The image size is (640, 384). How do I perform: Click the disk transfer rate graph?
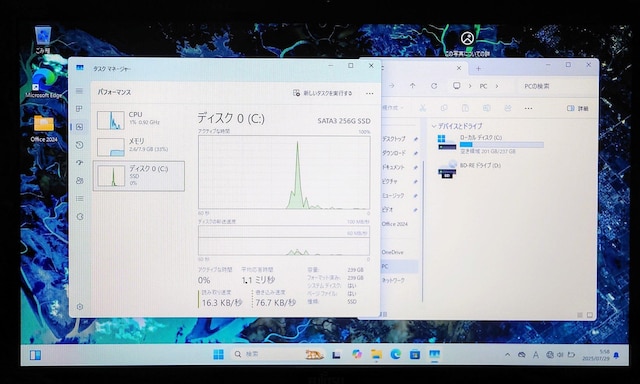[284, 241]
